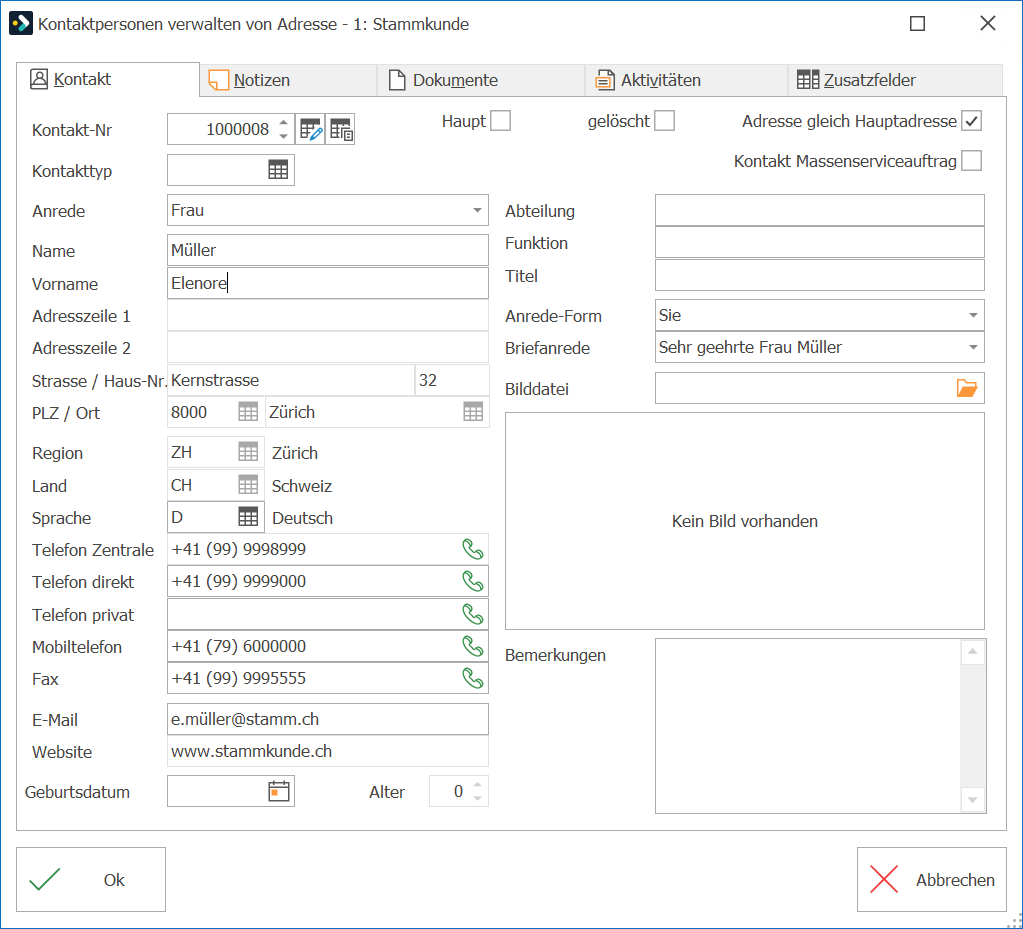Uncheck Adresse gleich Hauptadresse
This screenshot has height=929, width=1023.
click(x=971, y=121)
